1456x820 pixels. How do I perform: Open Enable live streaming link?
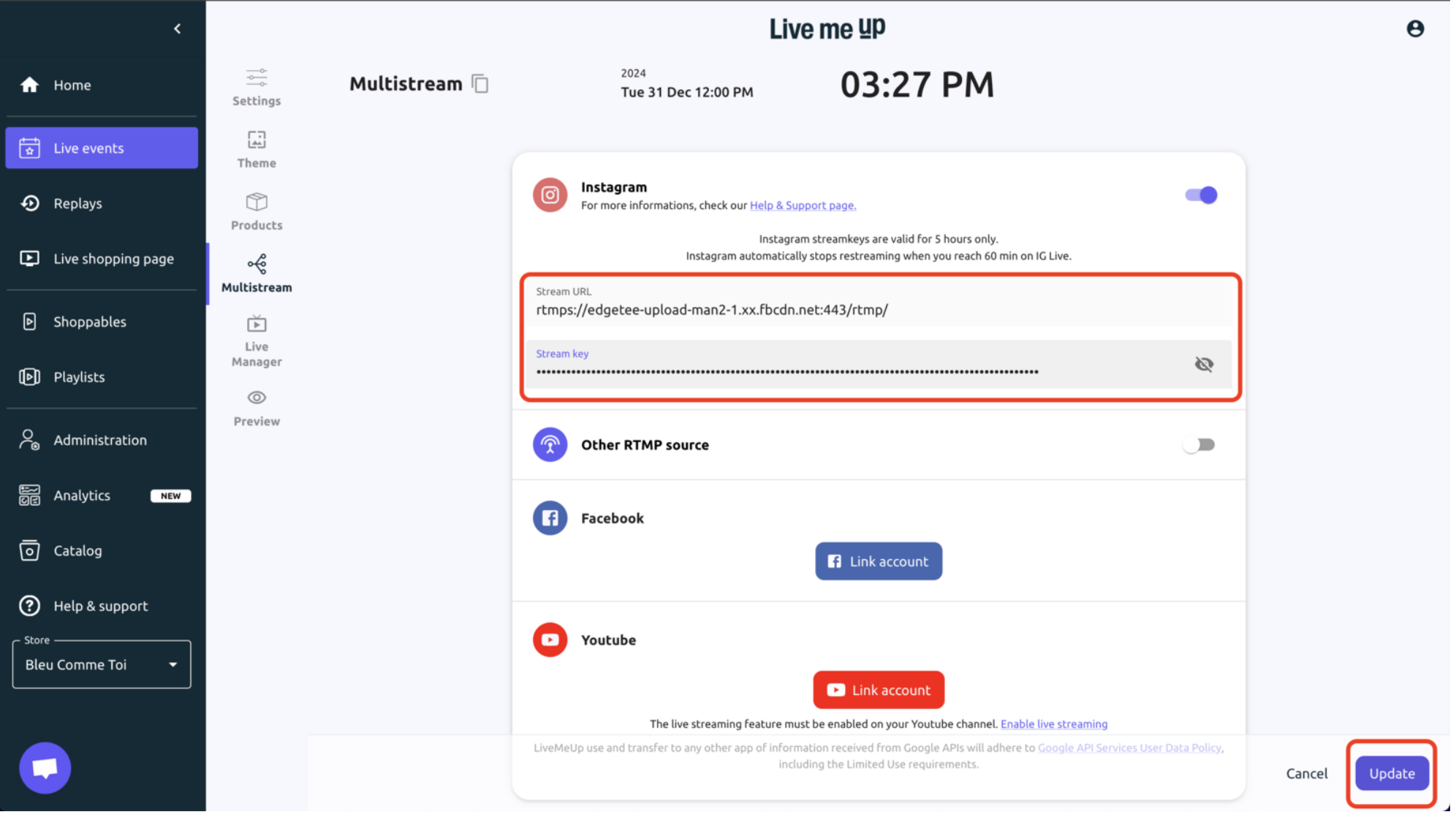[1053, 724]
